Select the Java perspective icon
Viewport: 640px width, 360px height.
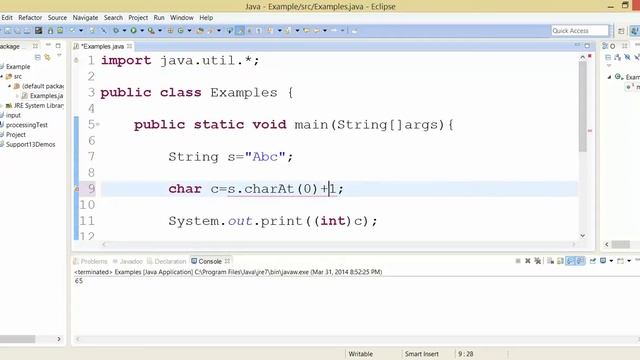click(635, 31)
